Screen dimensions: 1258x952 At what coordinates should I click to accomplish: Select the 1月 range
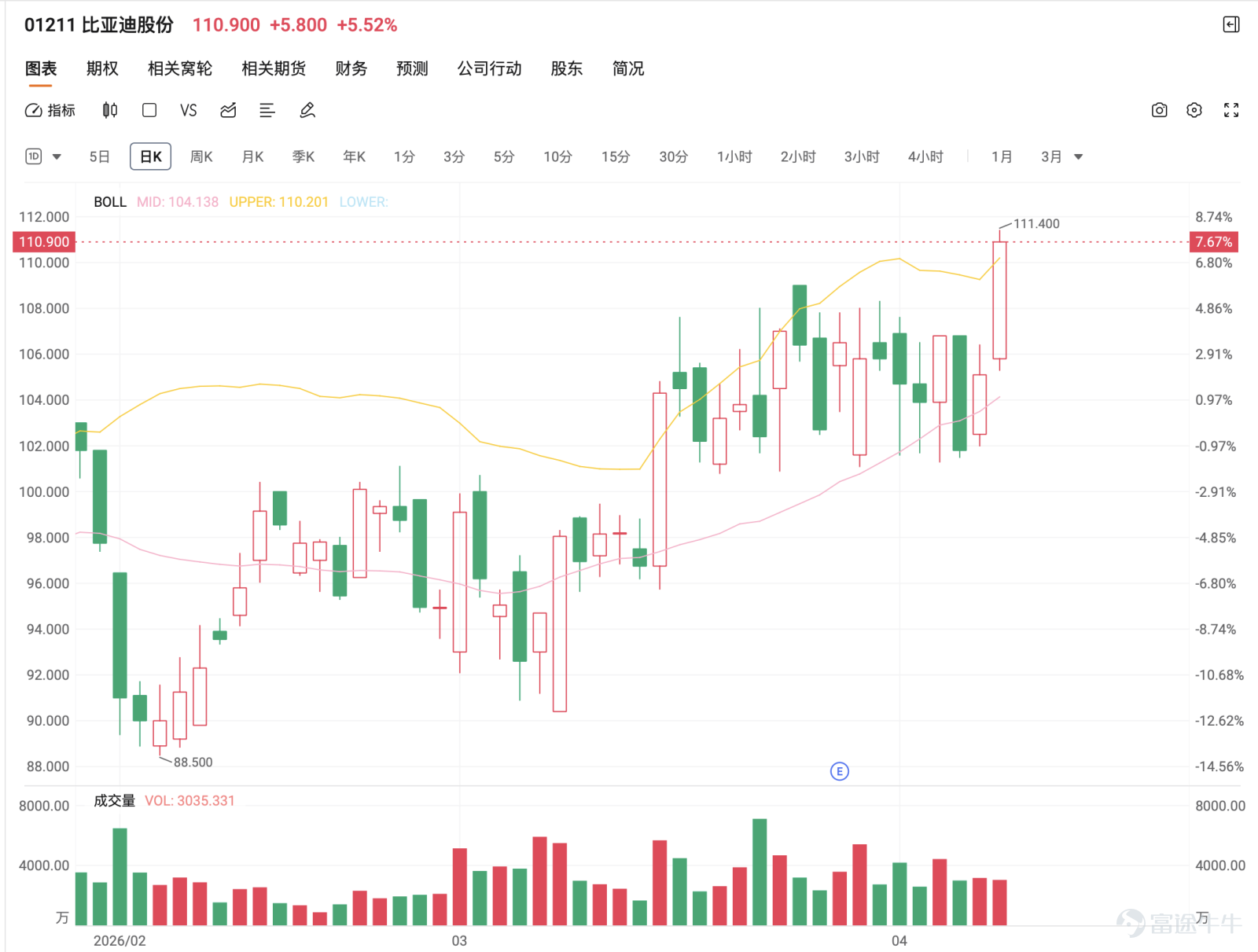1002,156
